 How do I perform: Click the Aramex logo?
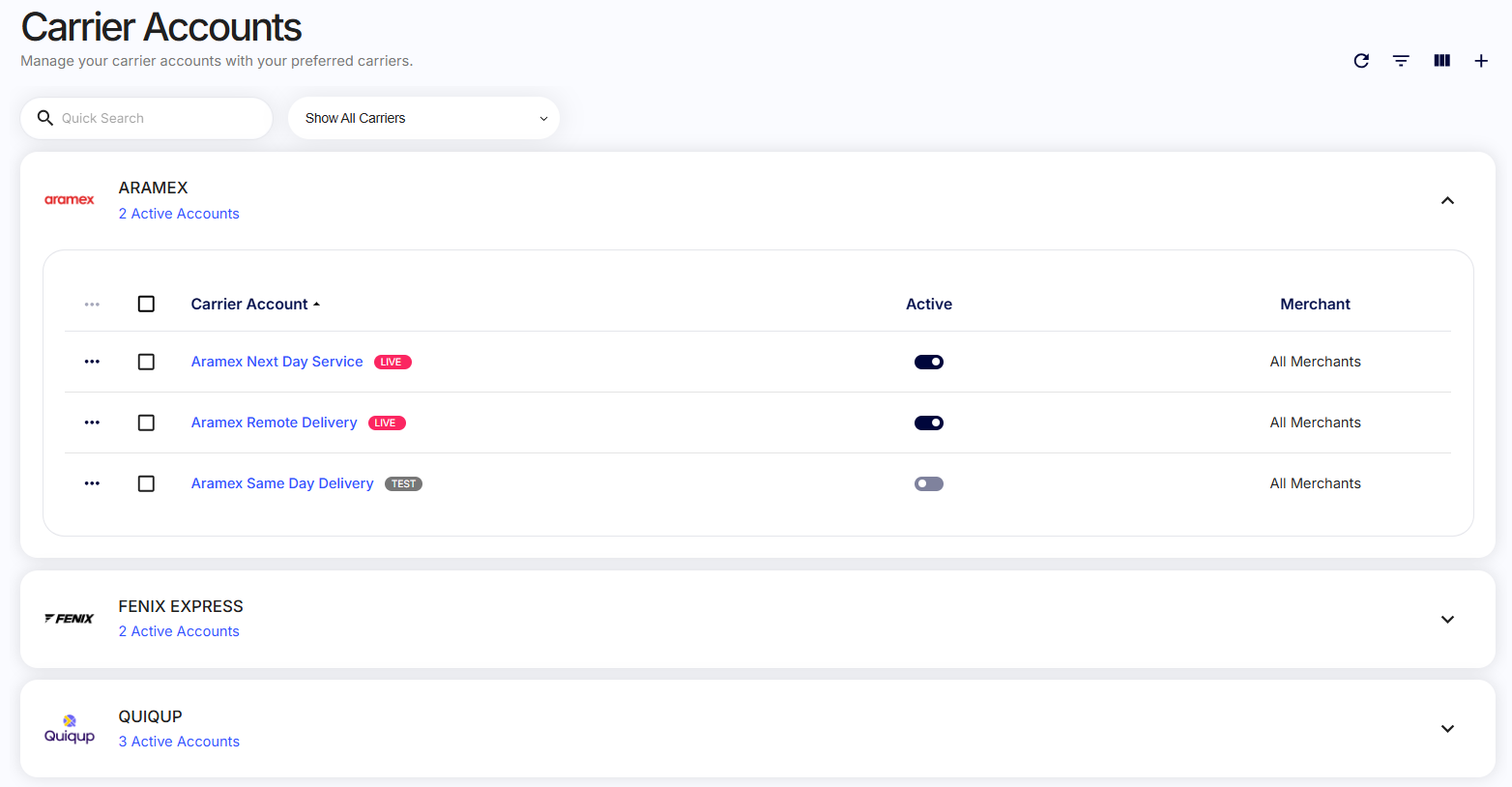coord(70,200)
